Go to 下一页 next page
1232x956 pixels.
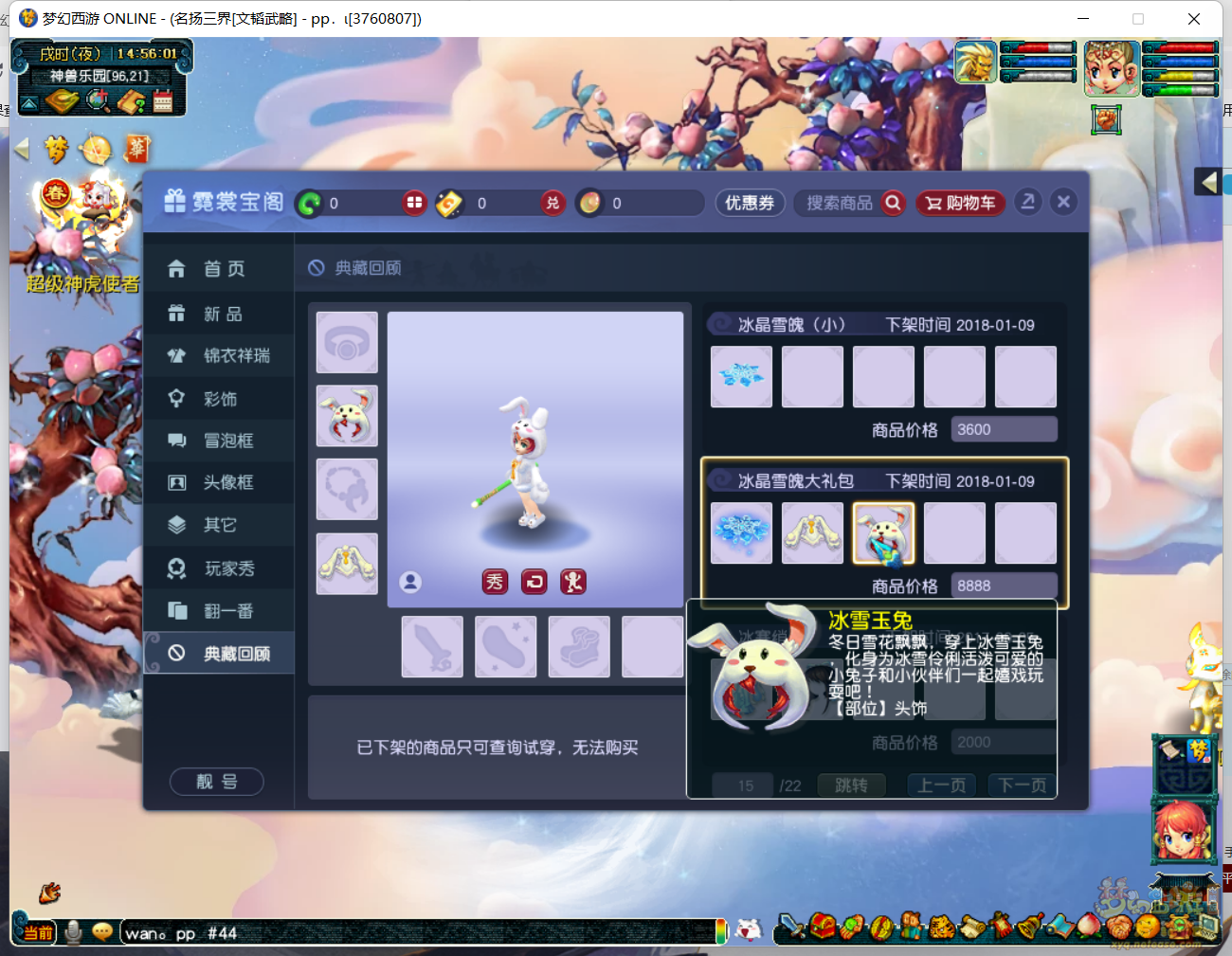point(1022,785)
